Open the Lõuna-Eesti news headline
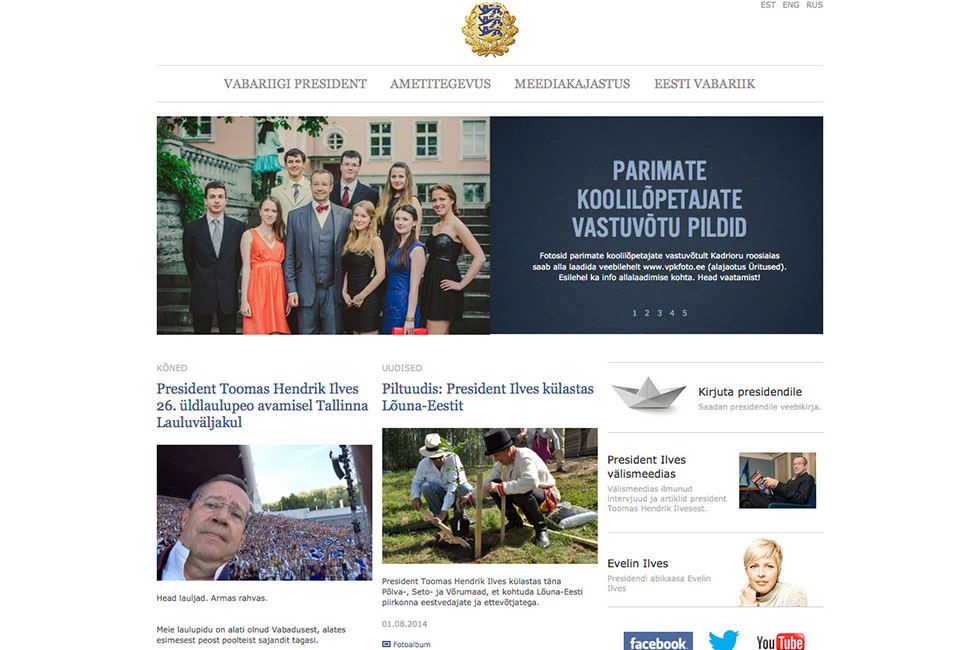 [488, 397]
